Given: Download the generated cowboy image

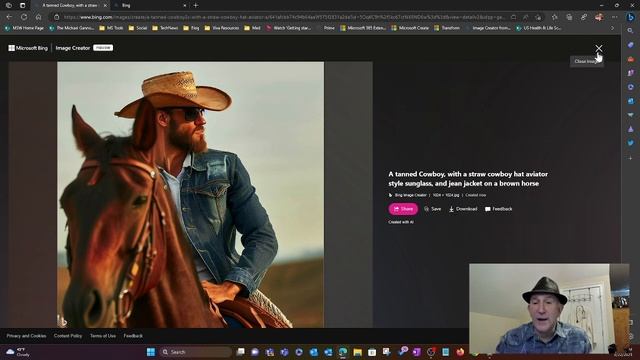Looking at the screenshot, I should [x=463, y=209].
